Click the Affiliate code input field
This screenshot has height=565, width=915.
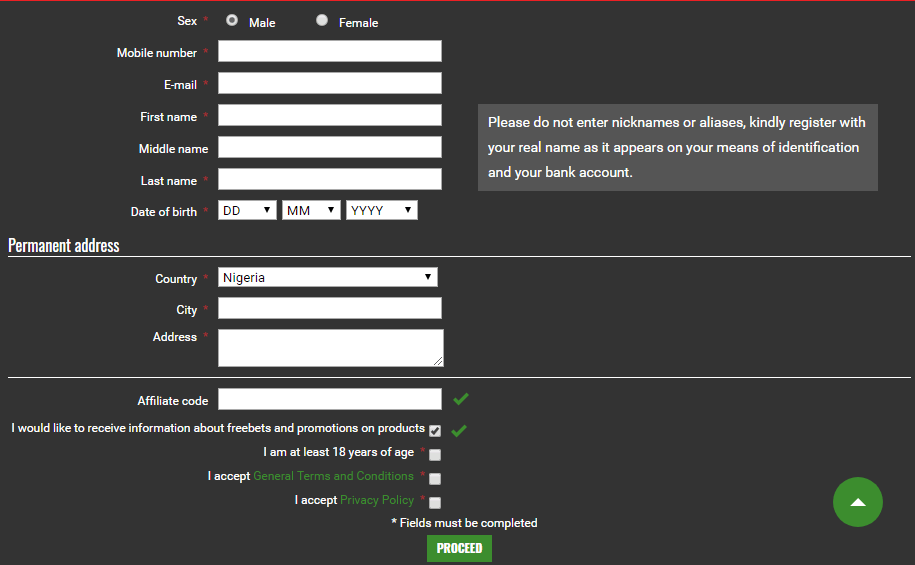click(329, 400)
